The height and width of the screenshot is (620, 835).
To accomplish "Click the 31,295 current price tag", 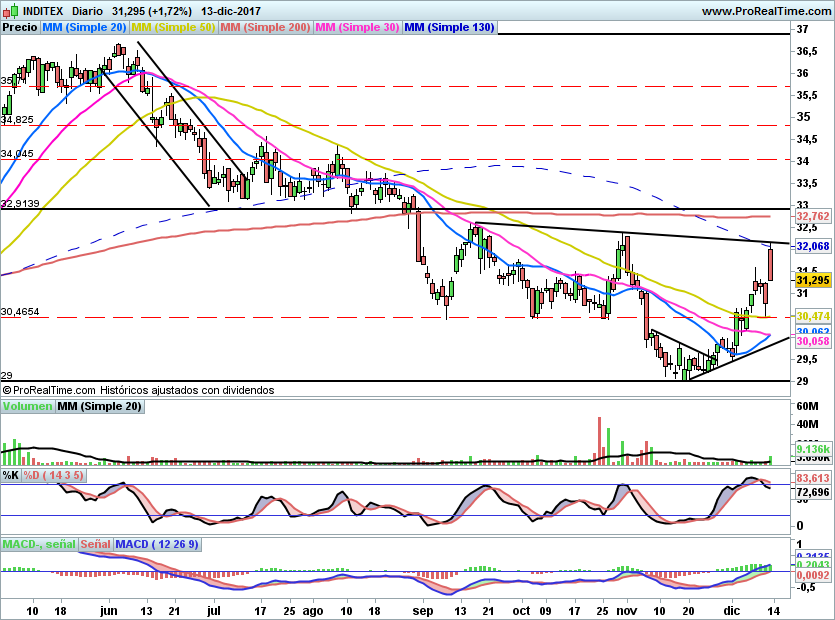I will pyautogui.click(x=813, y=280).
